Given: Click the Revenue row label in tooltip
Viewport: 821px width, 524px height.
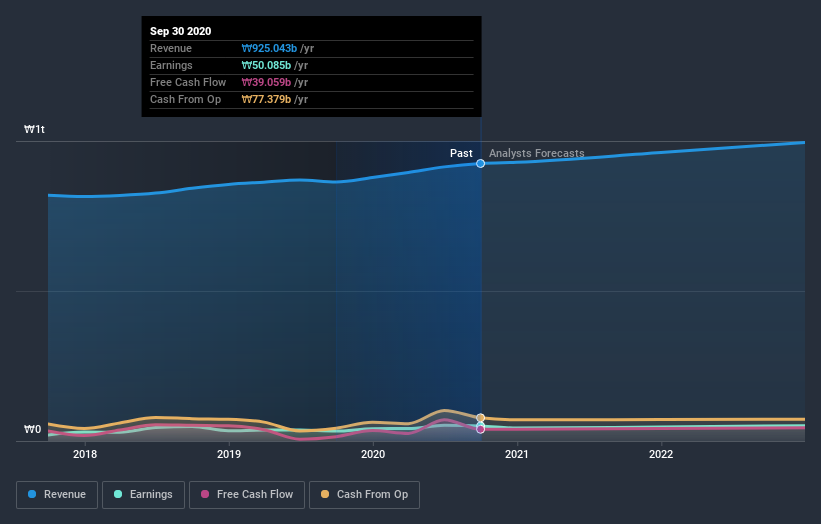Looking at the screenshot, I should 171,48.
